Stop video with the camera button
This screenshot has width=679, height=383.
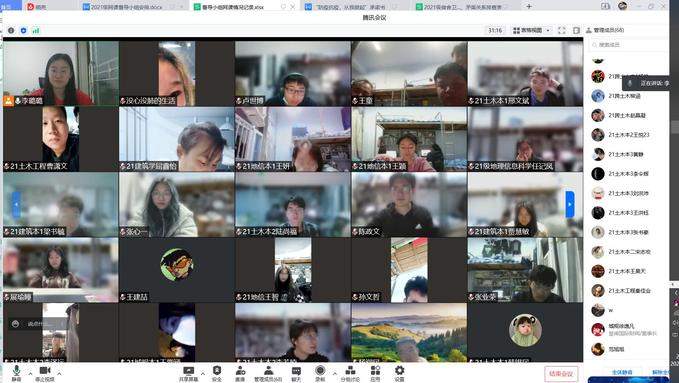45,373
